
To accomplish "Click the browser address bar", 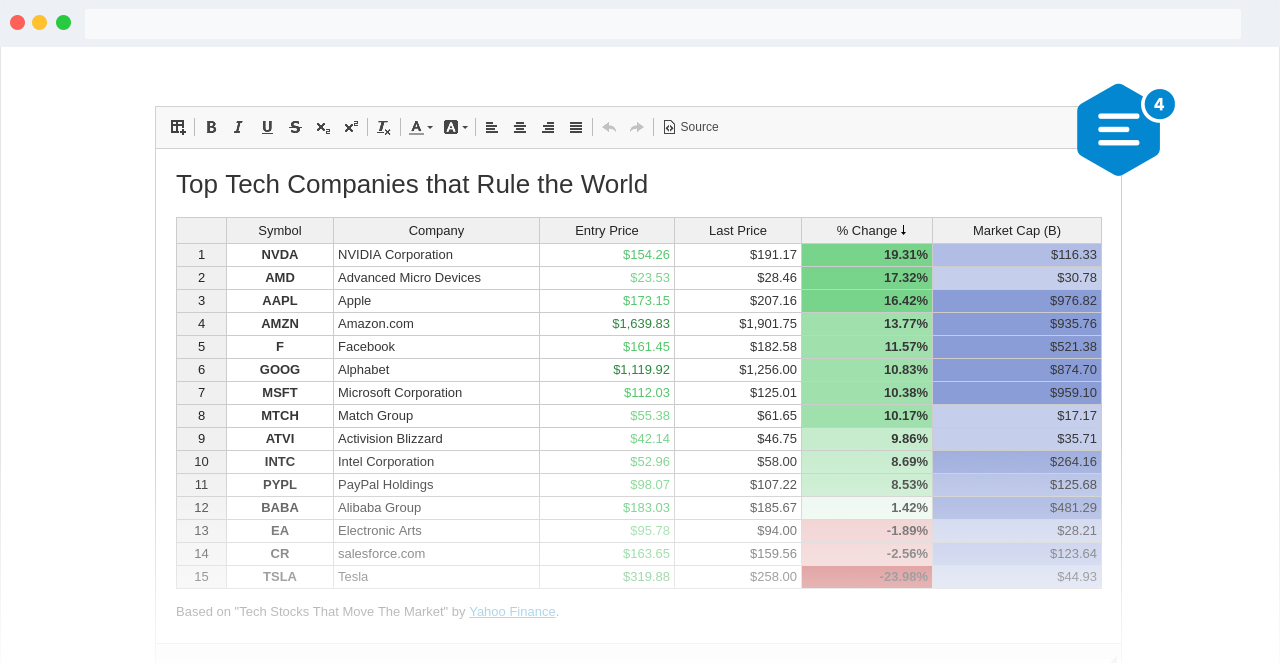I will click(662, 24).
